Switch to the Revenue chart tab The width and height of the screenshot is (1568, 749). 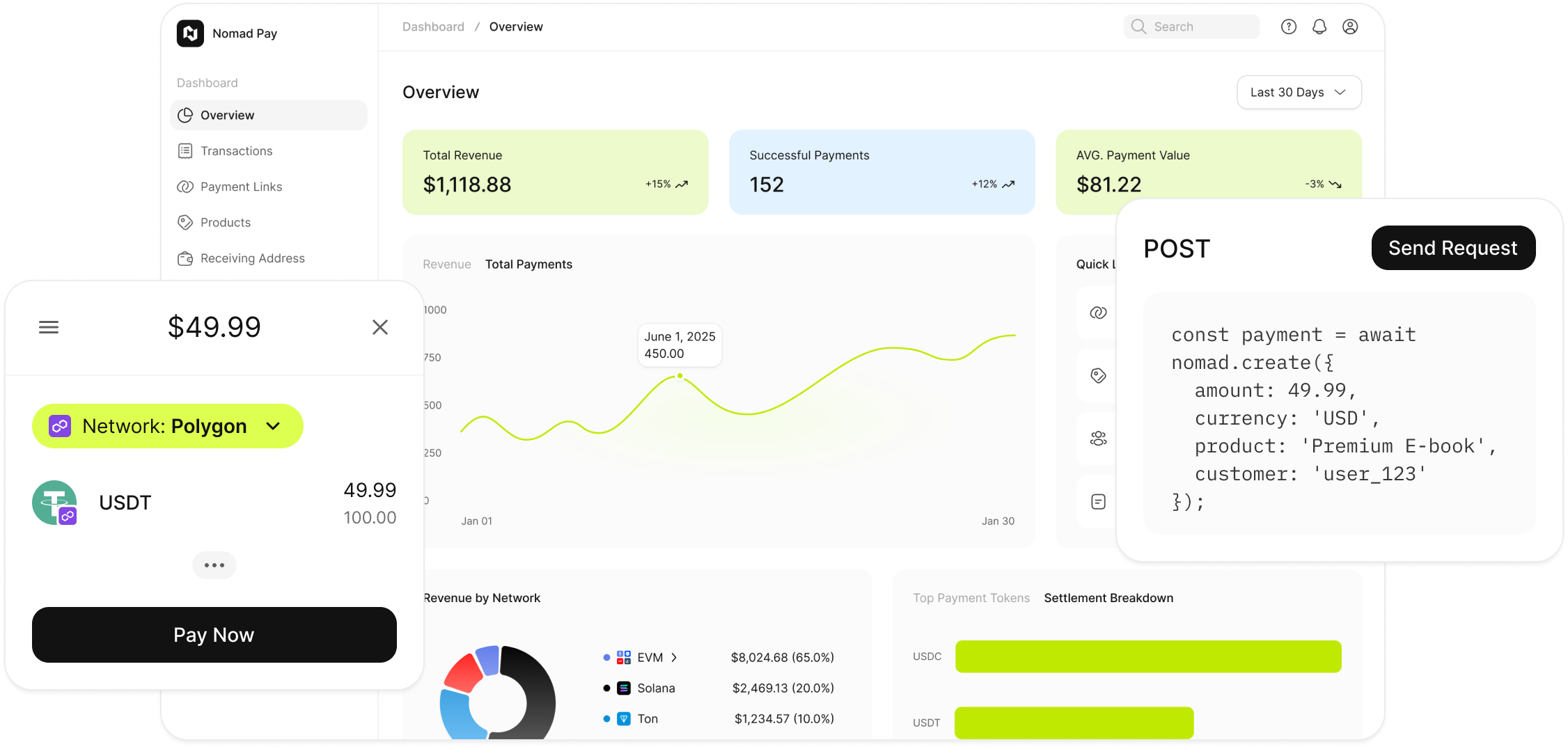(x=446, y=264)
